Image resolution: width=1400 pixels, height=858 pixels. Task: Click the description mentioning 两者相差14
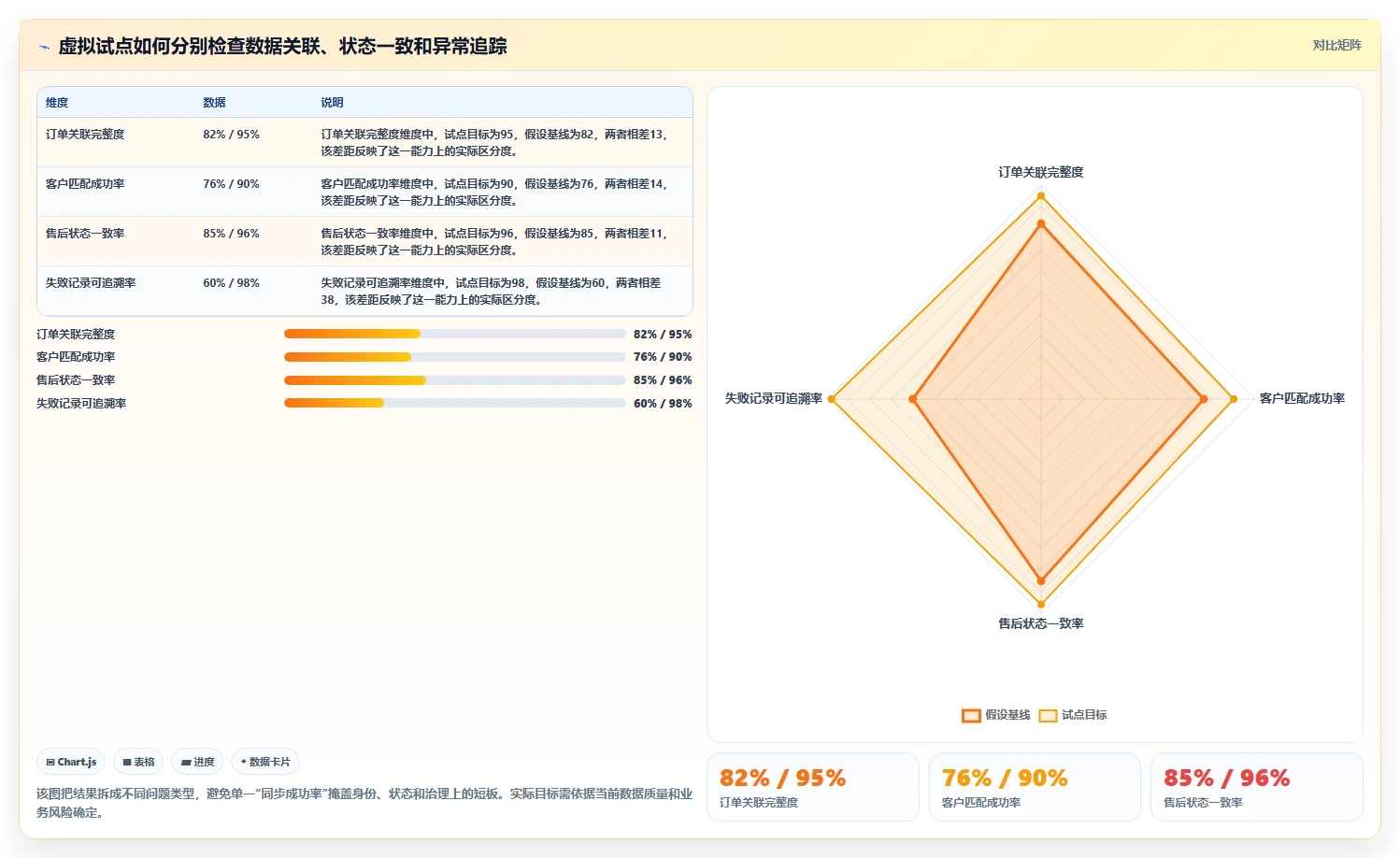coord(496,192)
